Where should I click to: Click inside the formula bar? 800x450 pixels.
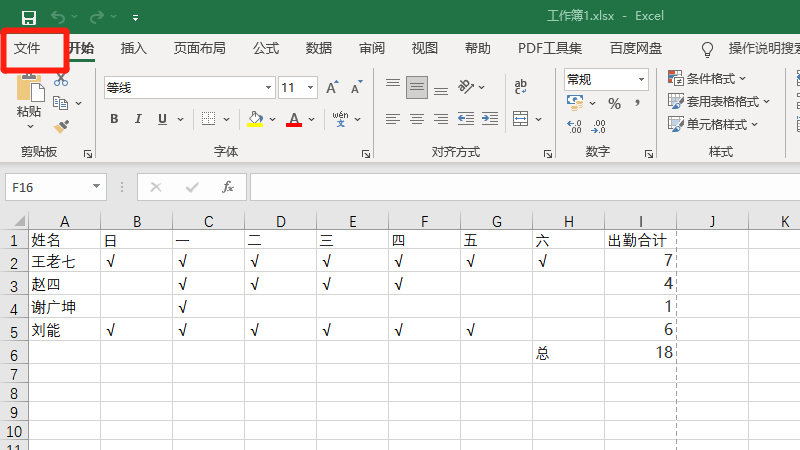525,187
